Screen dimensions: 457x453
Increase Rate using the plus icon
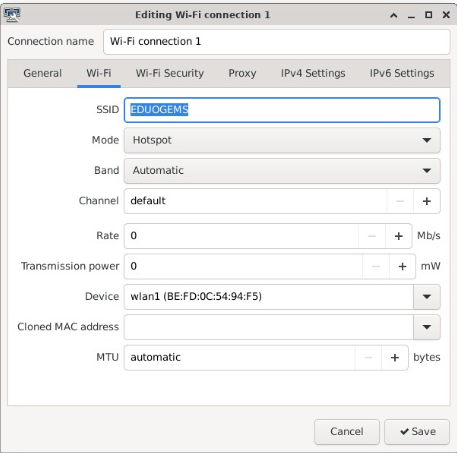(399, 236)
